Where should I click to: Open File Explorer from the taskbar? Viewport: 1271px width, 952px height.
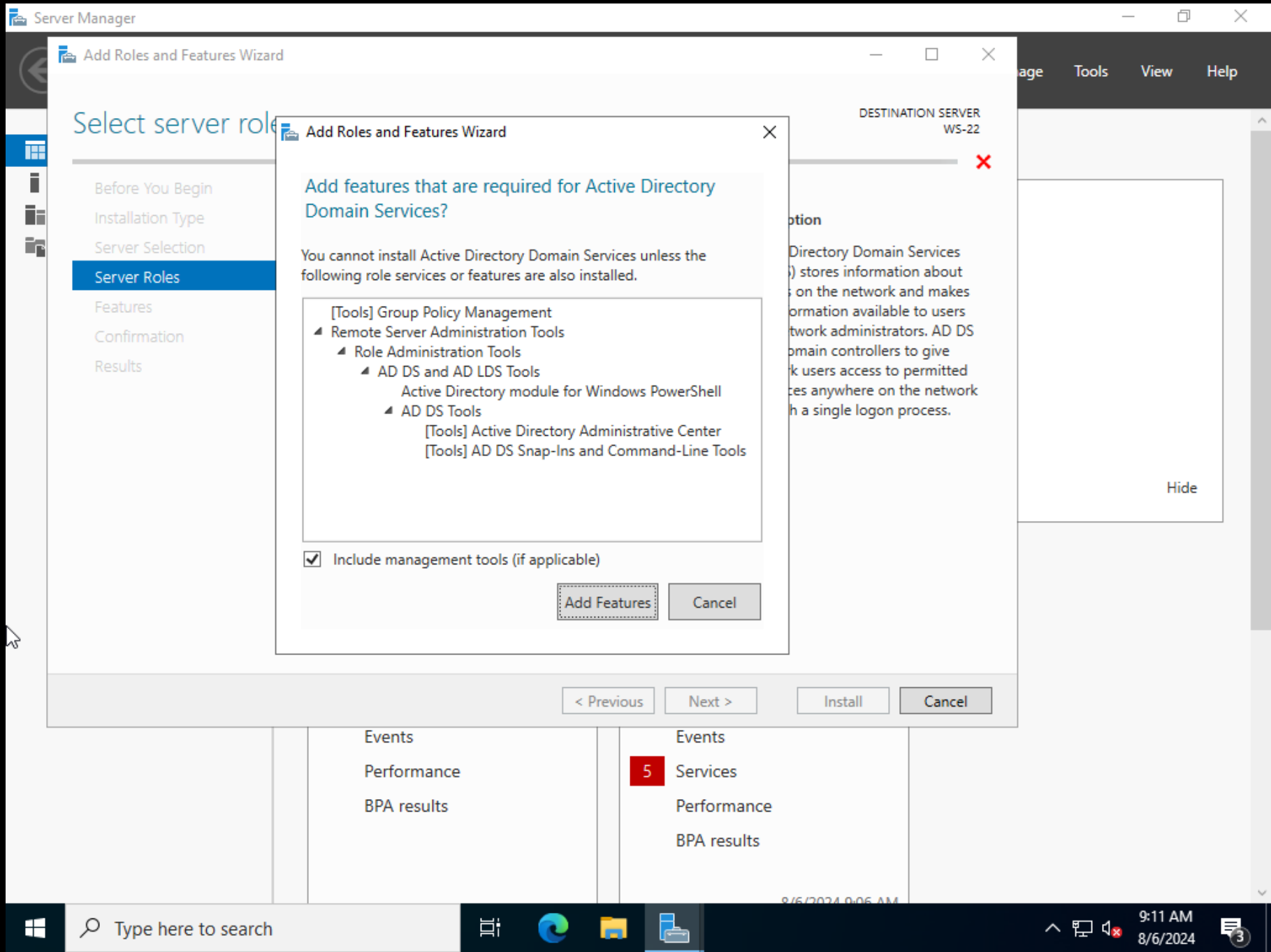pos(613,928)
